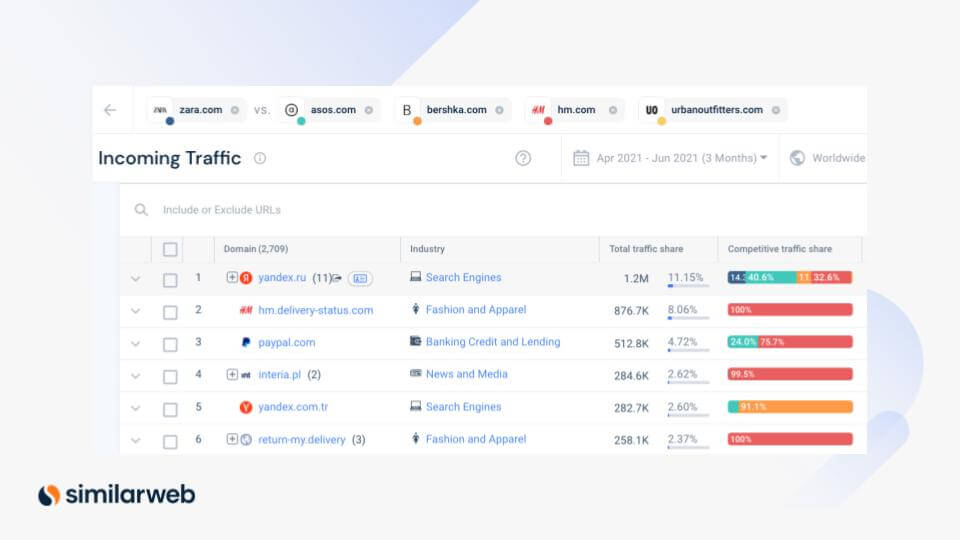Click the interia.pl favicon

(246, 375)
